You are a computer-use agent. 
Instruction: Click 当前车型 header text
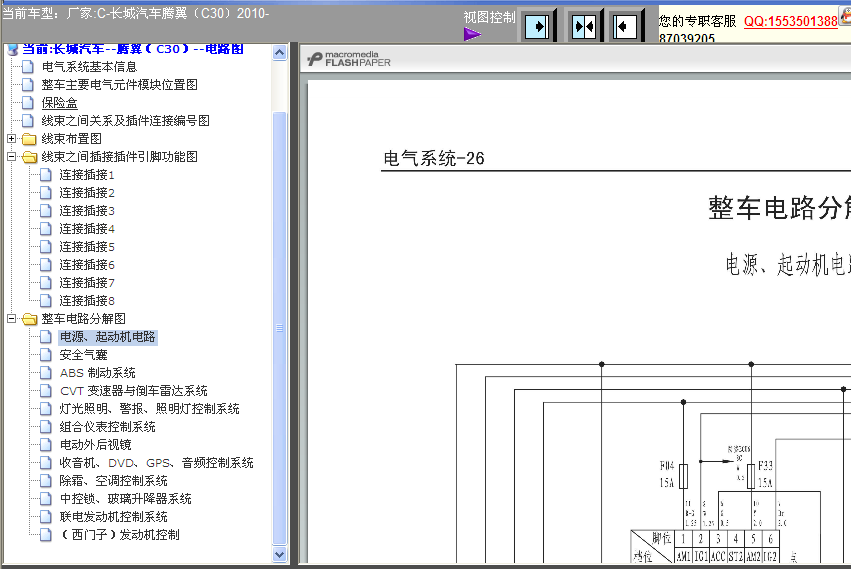pos(136,13)
